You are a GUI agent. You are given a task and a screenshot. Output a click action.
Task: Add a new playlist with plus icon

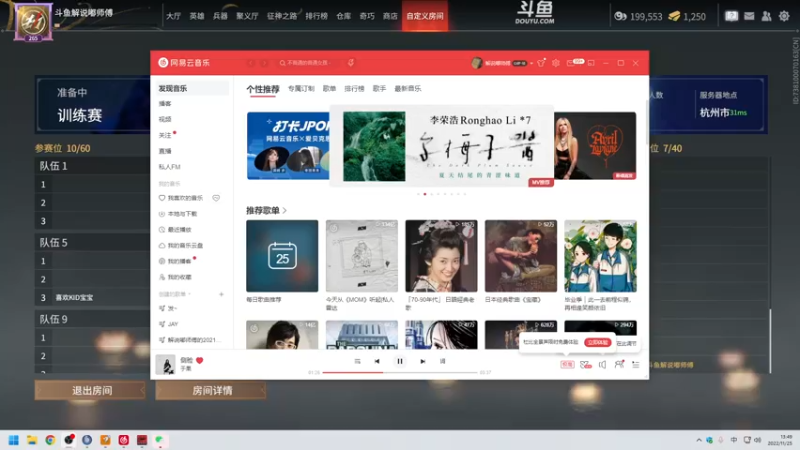coord(221,294)
